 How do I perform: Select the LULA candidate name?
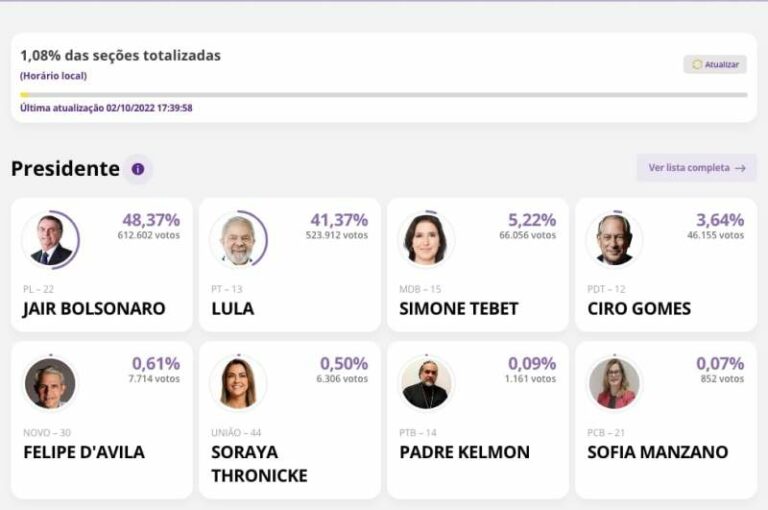click(233, 309)
